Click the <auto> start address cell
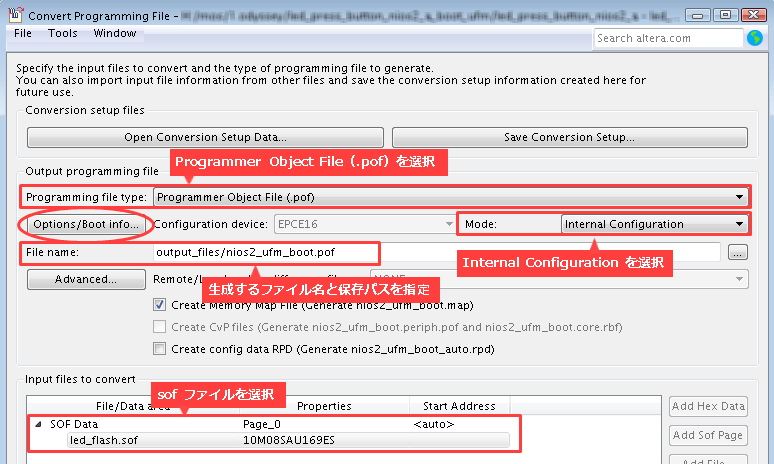This screenshot has width=774, height=464. tap(434, 425)
